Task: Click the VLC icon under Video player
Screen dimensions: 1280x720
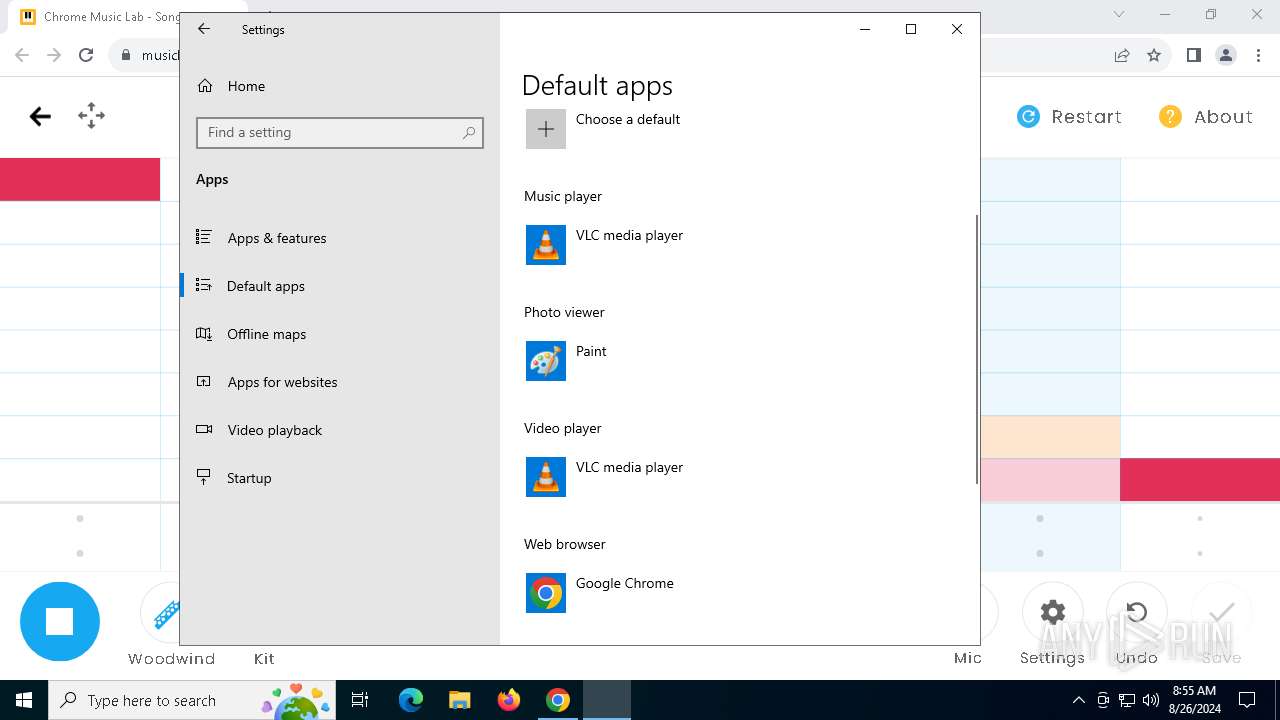Action: pyautogui.click(x=546, y=477)
